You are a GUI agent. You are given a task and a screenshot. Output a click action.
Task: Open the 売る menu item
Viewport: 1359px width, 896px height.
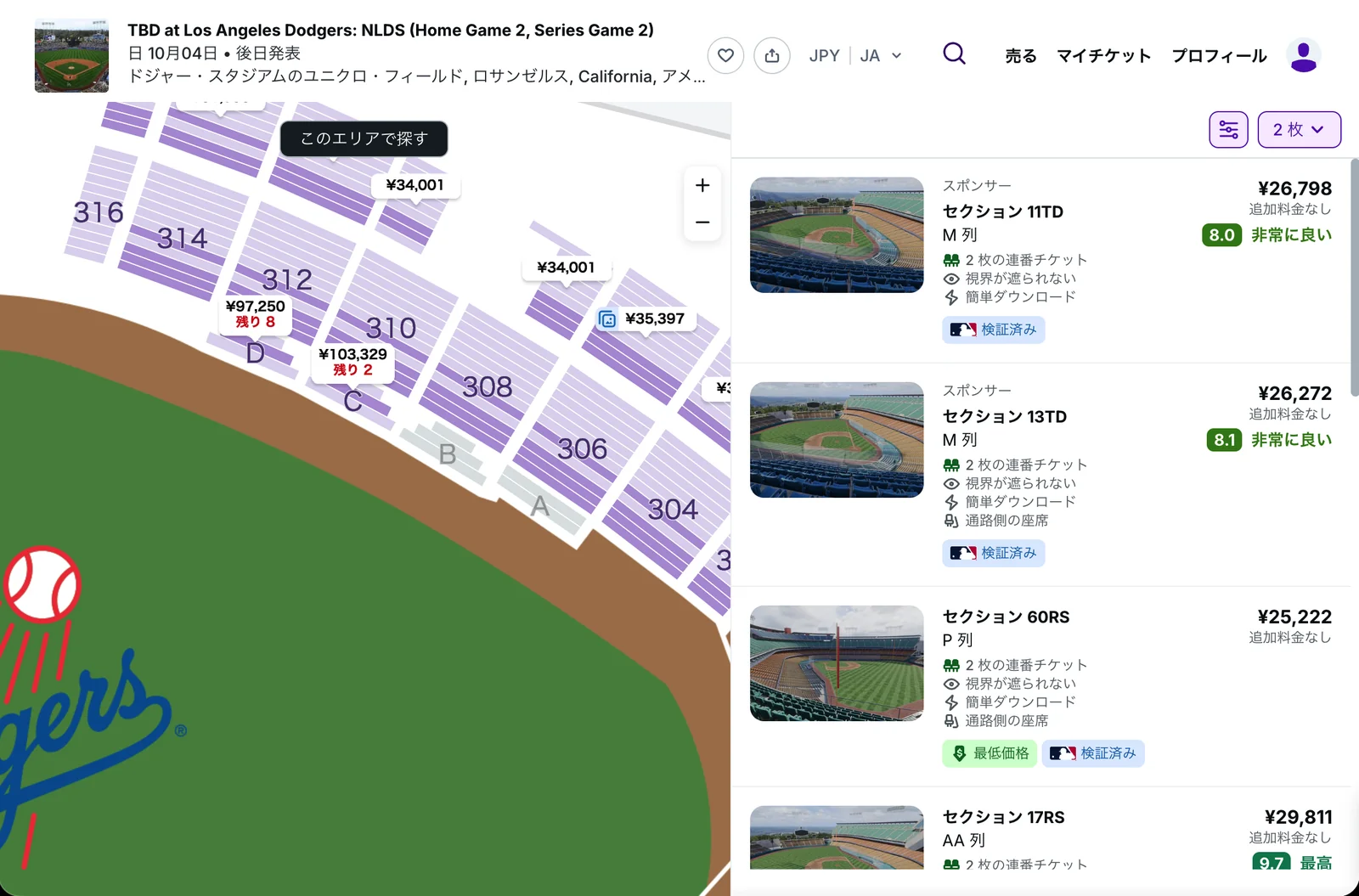coord(1021,56)
